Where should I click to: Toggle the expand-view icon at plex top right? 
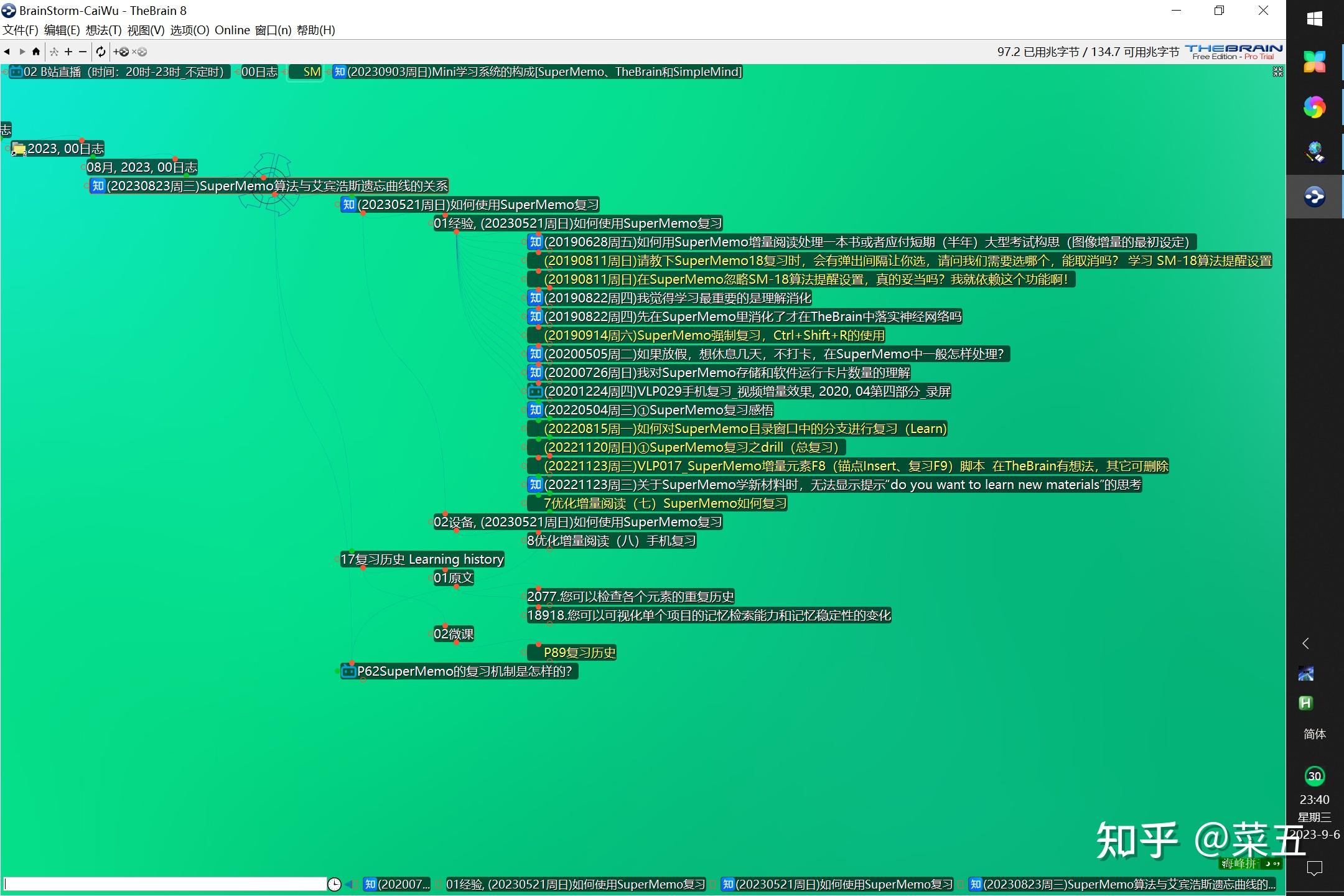pyautogui.click(x=1277, y=72)
